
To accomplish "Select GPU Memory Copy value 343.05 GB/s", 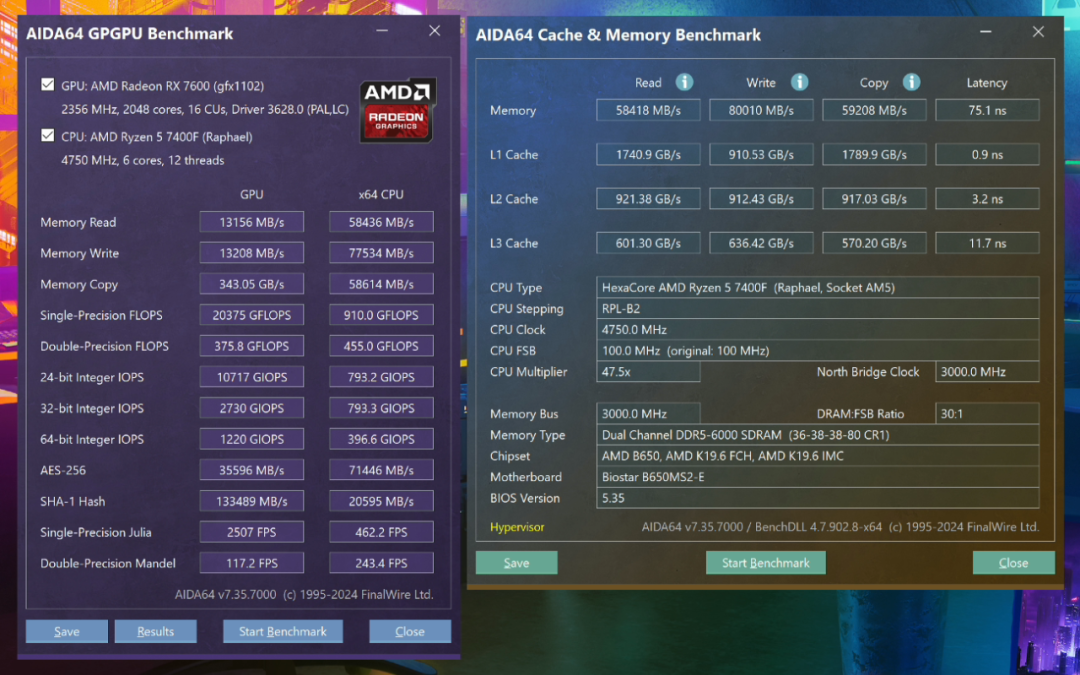I will (251, 284).
